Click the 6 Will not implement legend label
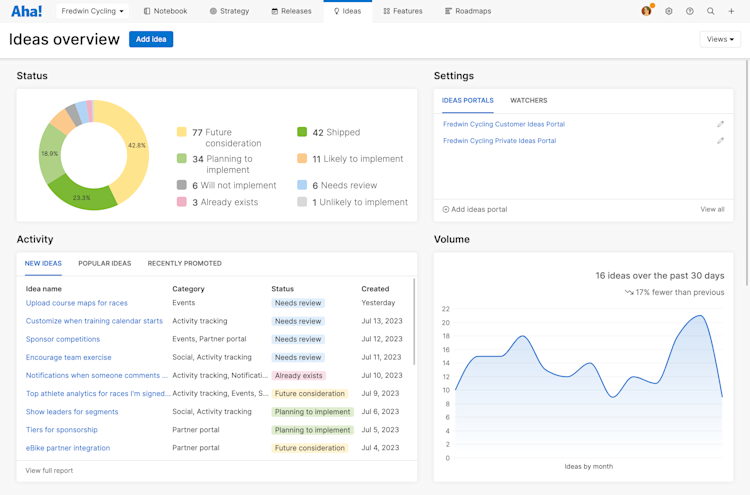 234,185
